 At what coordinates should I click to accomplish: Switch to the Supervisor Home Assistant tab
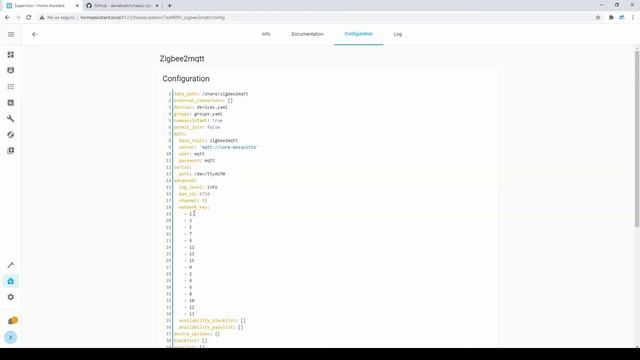pos(42,6)
